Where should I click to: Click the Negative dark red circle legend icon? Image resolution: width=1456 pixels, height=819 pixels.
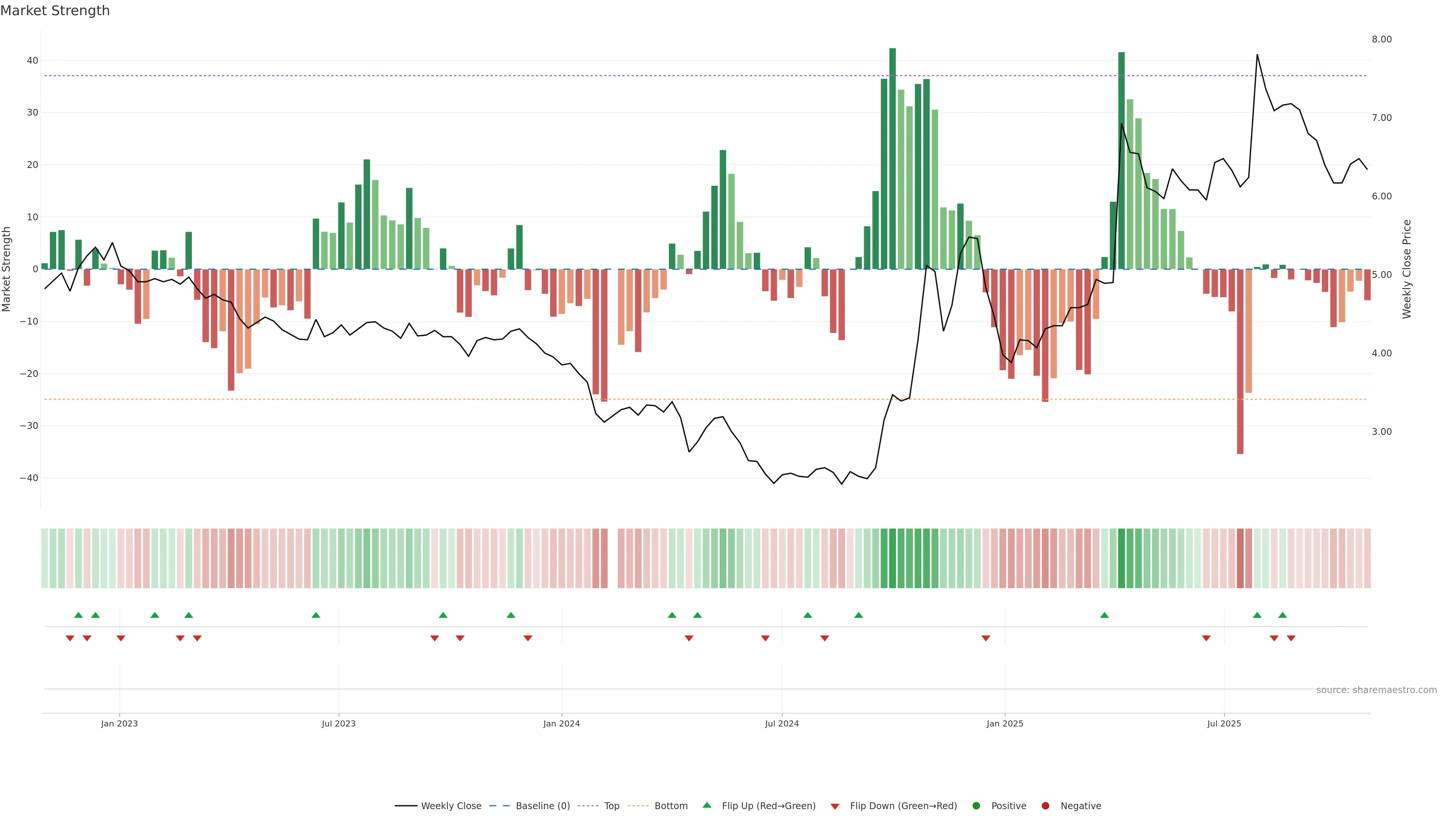pyautogui.click(x=1045, y=806)
